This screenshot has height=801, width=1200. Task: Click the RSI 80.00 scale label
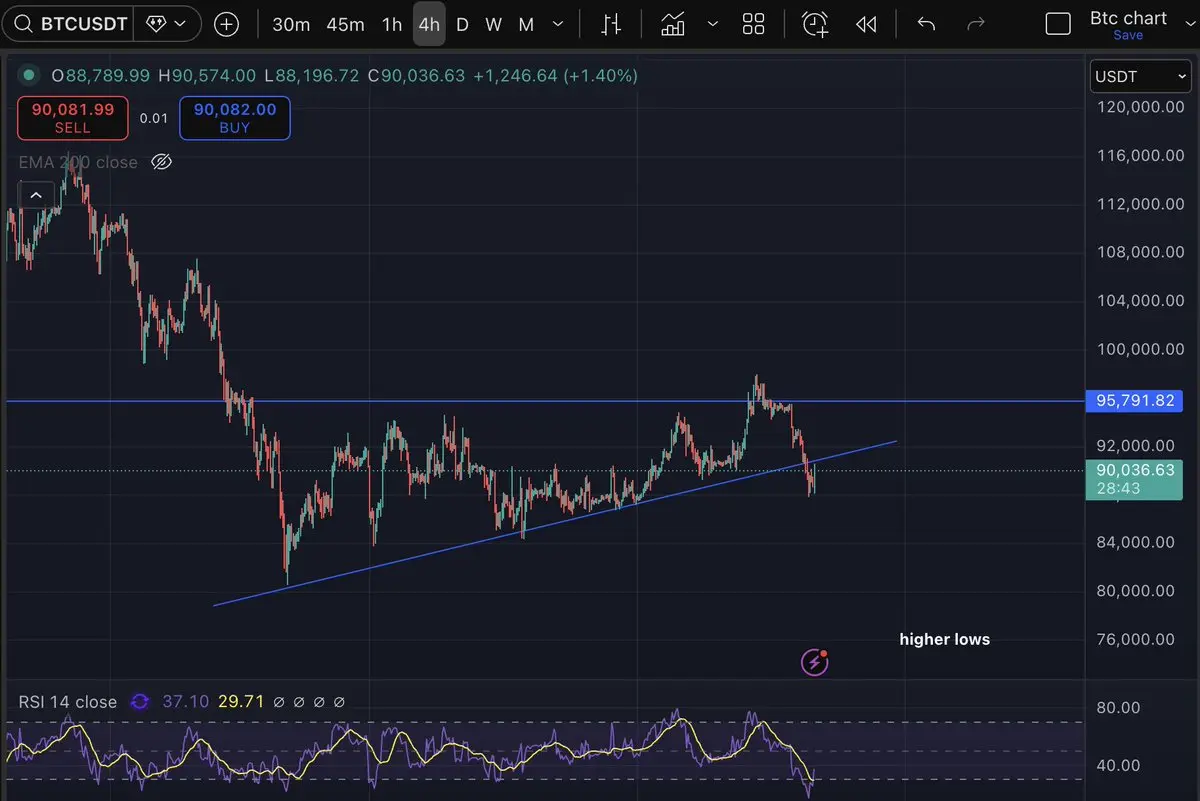click(1118, 708)
